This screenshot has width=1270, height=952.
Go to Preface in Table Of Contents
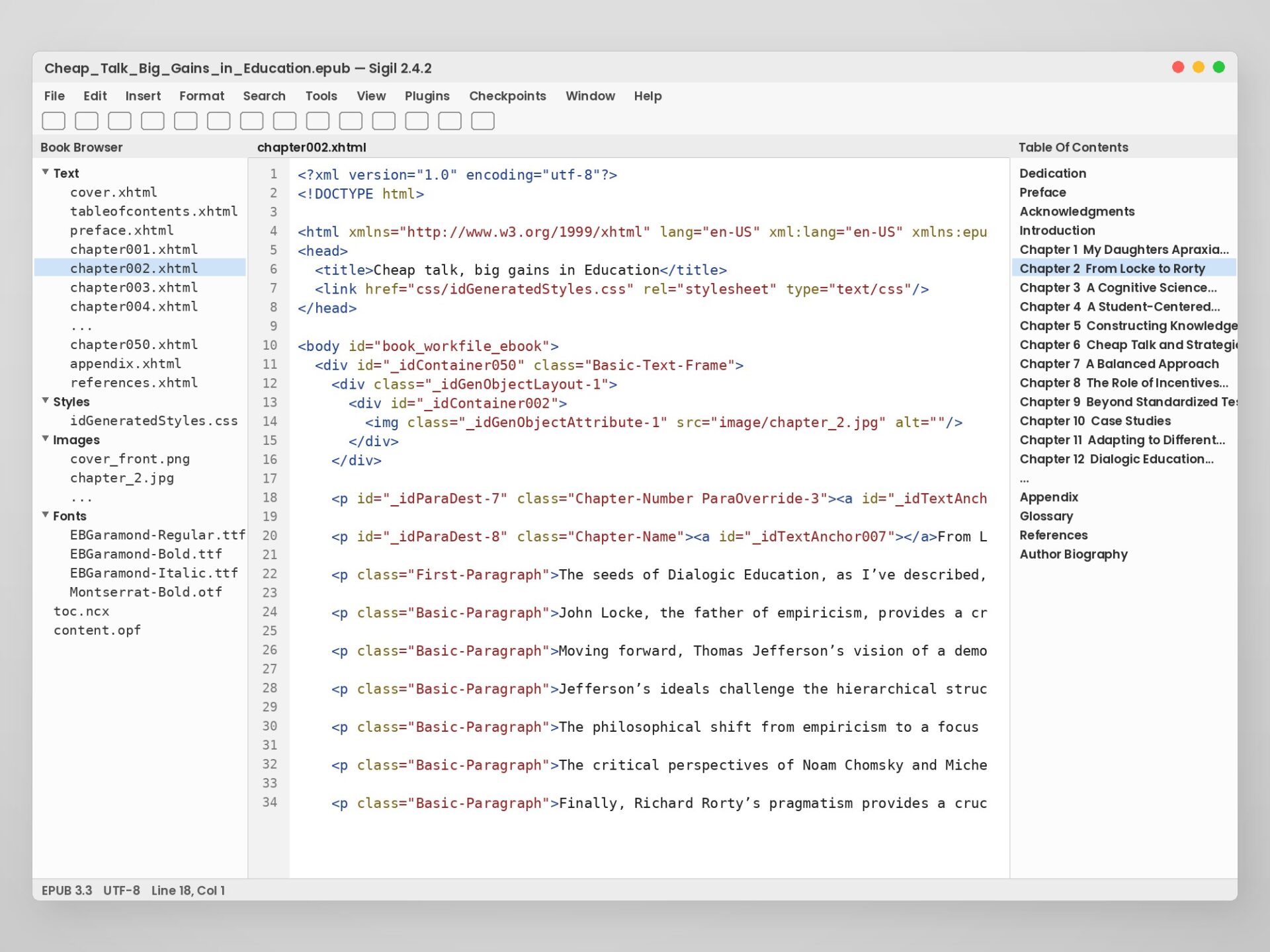1042,192
